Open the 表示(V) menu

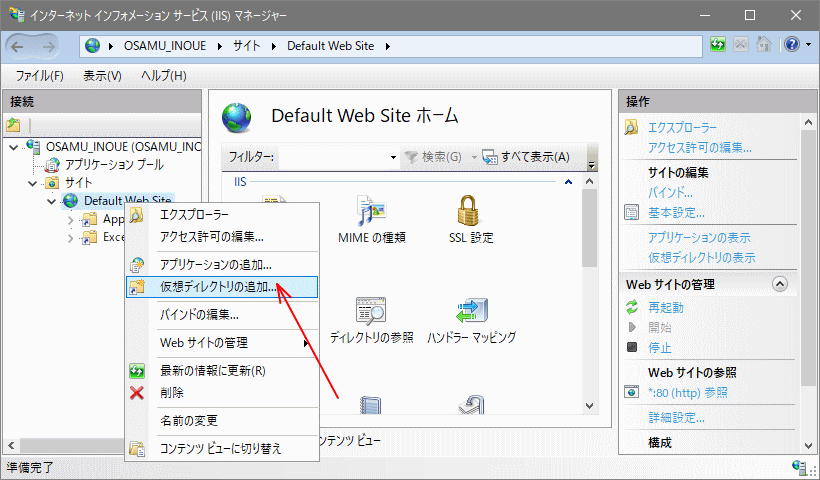pos(102,76)
